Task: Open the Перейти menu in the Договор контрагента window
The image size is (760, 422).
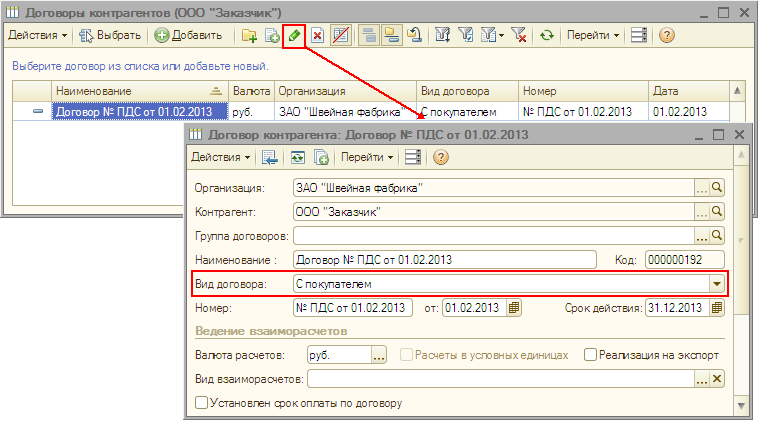Action: 367,157
